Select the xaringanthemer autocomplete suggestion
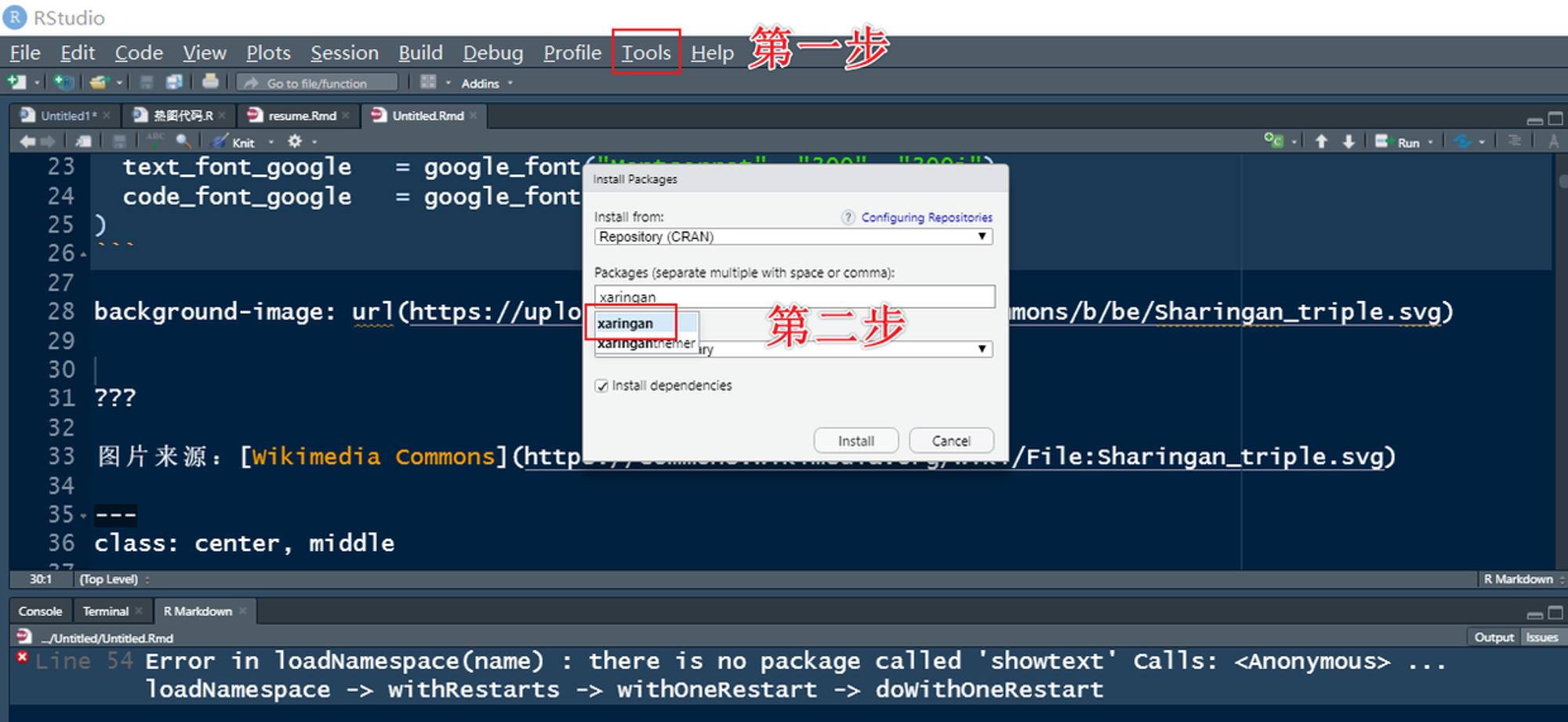 tap(646, 343)
